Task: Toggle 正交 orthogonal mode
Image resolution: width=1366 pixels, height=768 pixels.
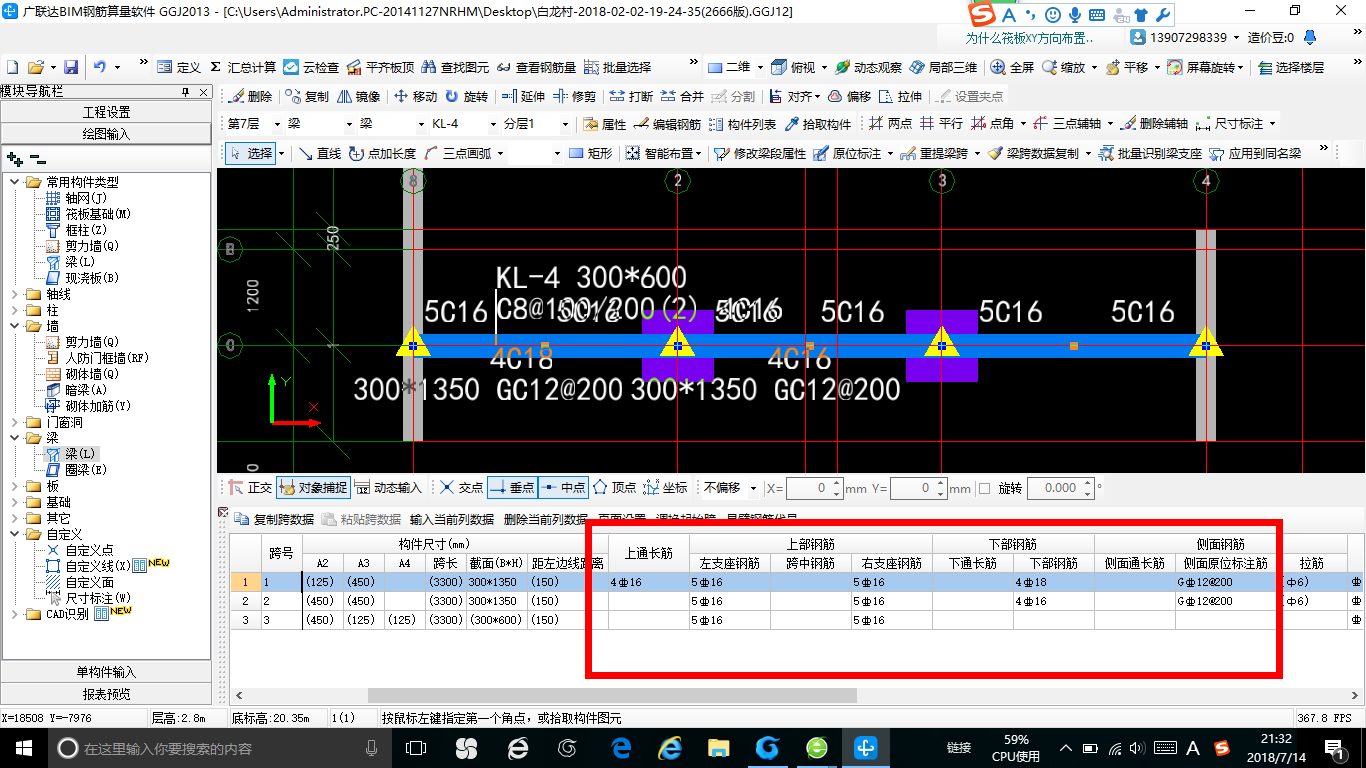Action: pos(250,488)
